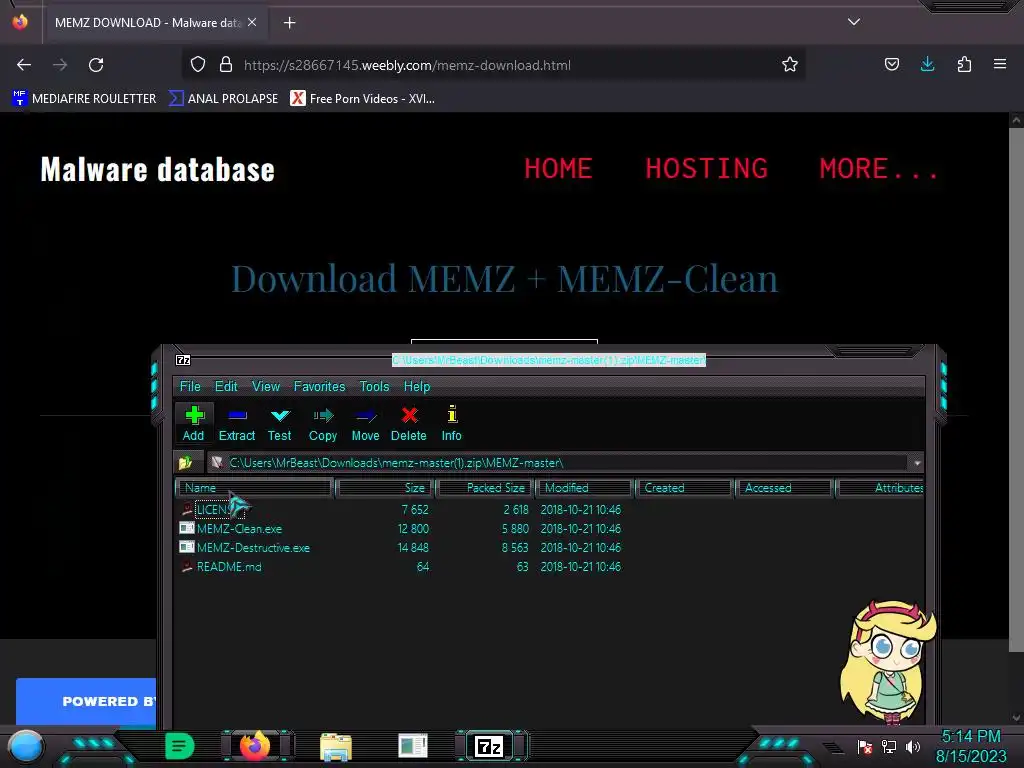Open Firefox extensions menu

click(964, 64)
